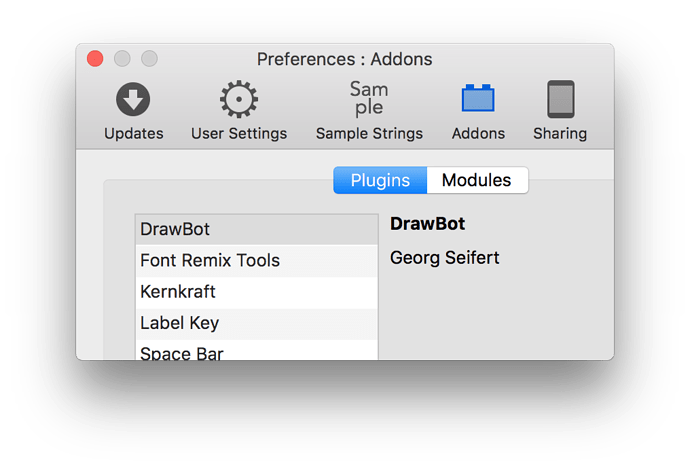Screen dimensions: 690x468
Task: Open the Sharing phone icon
Action: (560, 99)
